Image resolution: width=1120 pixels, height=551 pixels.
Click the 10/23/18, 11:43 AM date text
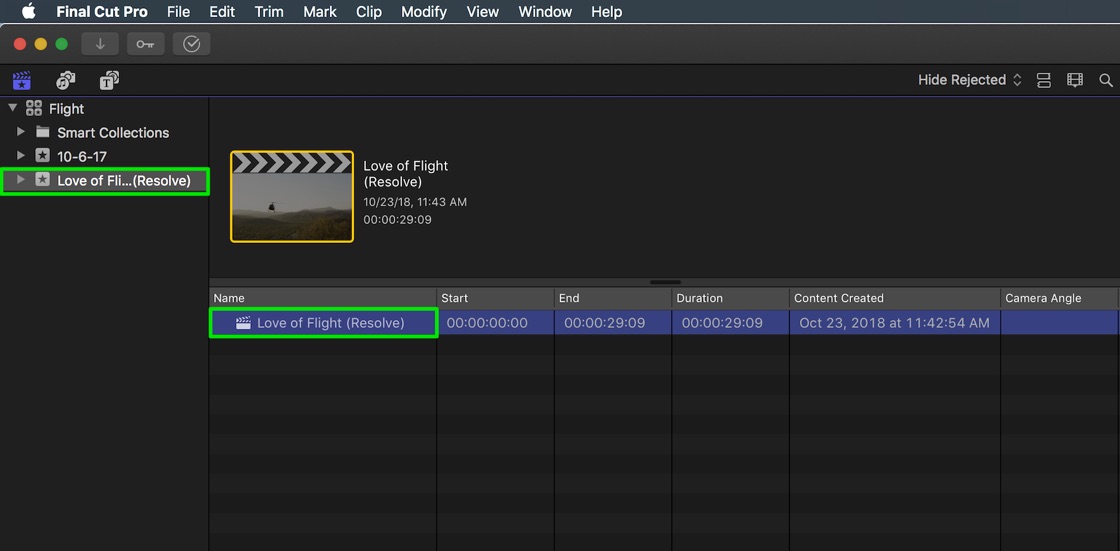coord(415,202)
